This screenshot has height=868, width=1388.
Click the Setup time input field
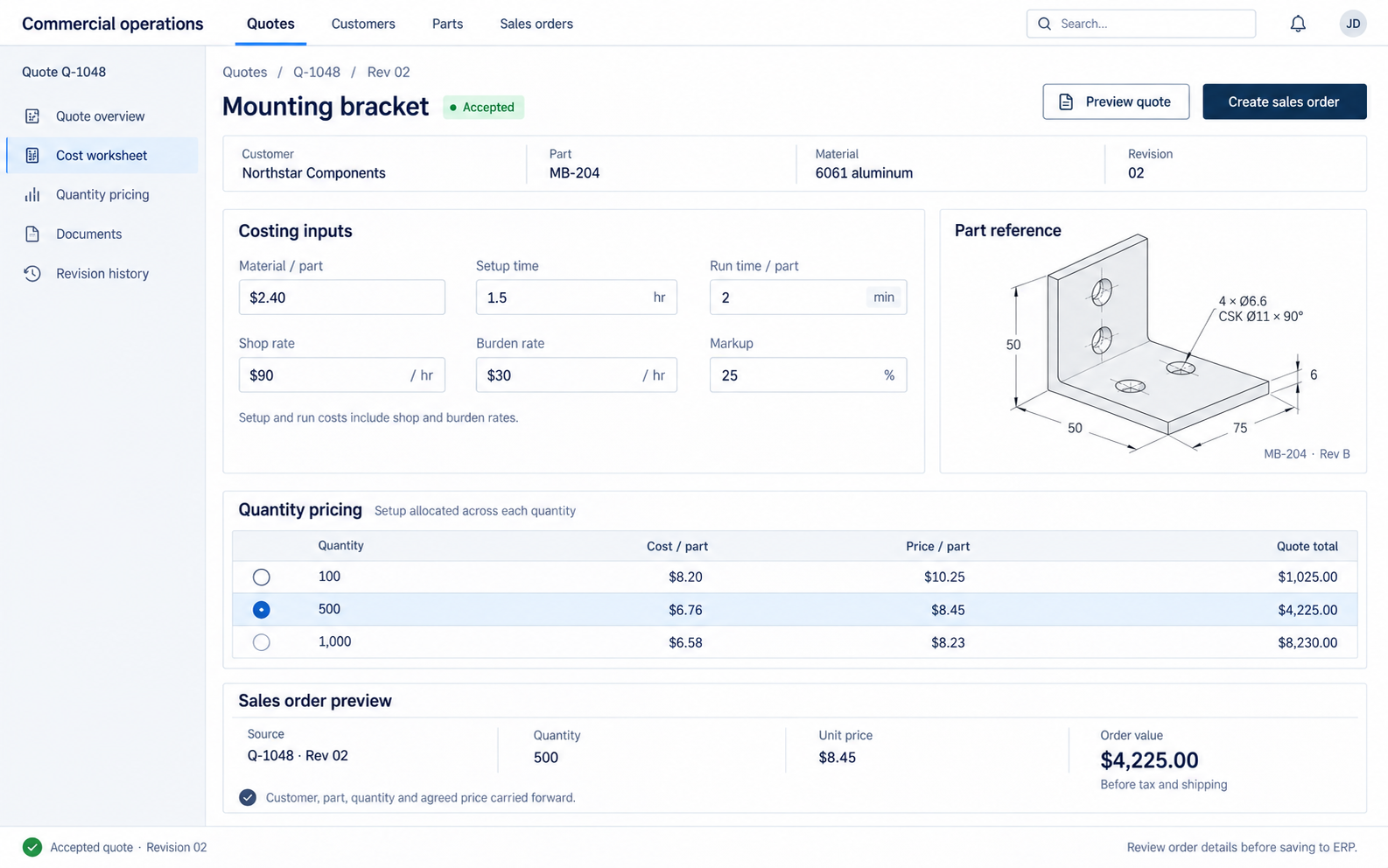tap(577, 297)
